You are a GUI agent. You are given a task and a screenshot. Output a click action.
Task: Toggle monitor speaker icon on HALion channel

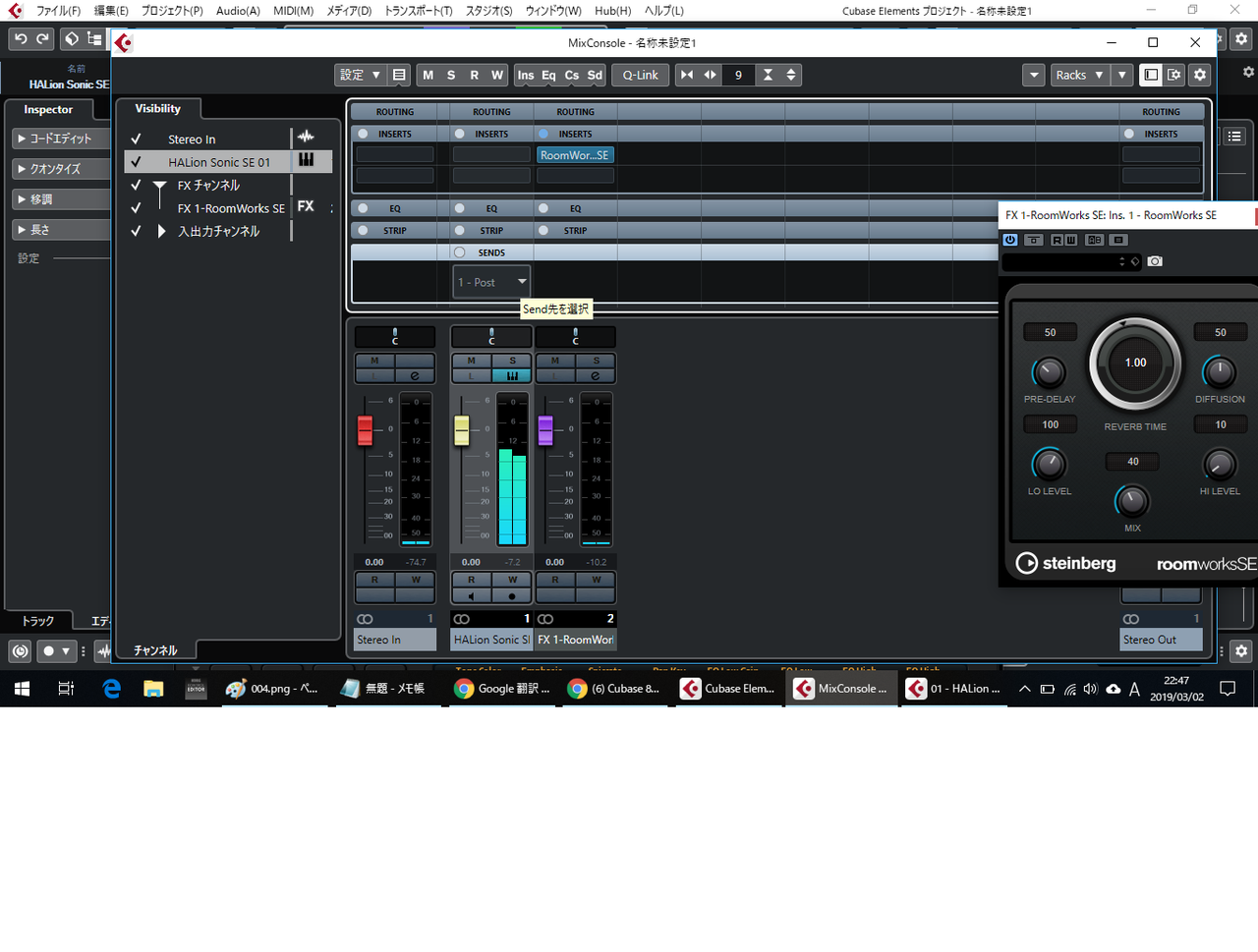(471, 596)
